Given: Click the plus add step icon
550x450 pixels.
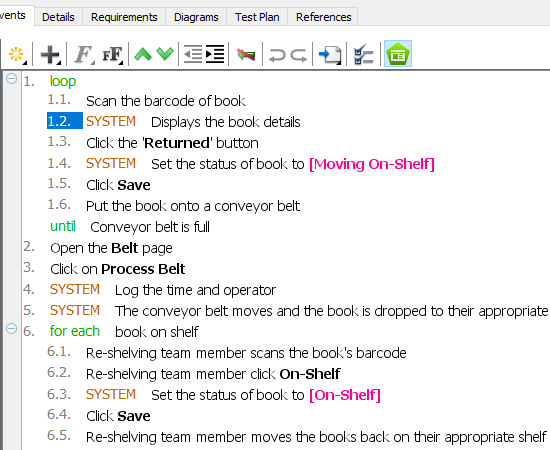Looking at the screenshot, I should click(51, 54).
